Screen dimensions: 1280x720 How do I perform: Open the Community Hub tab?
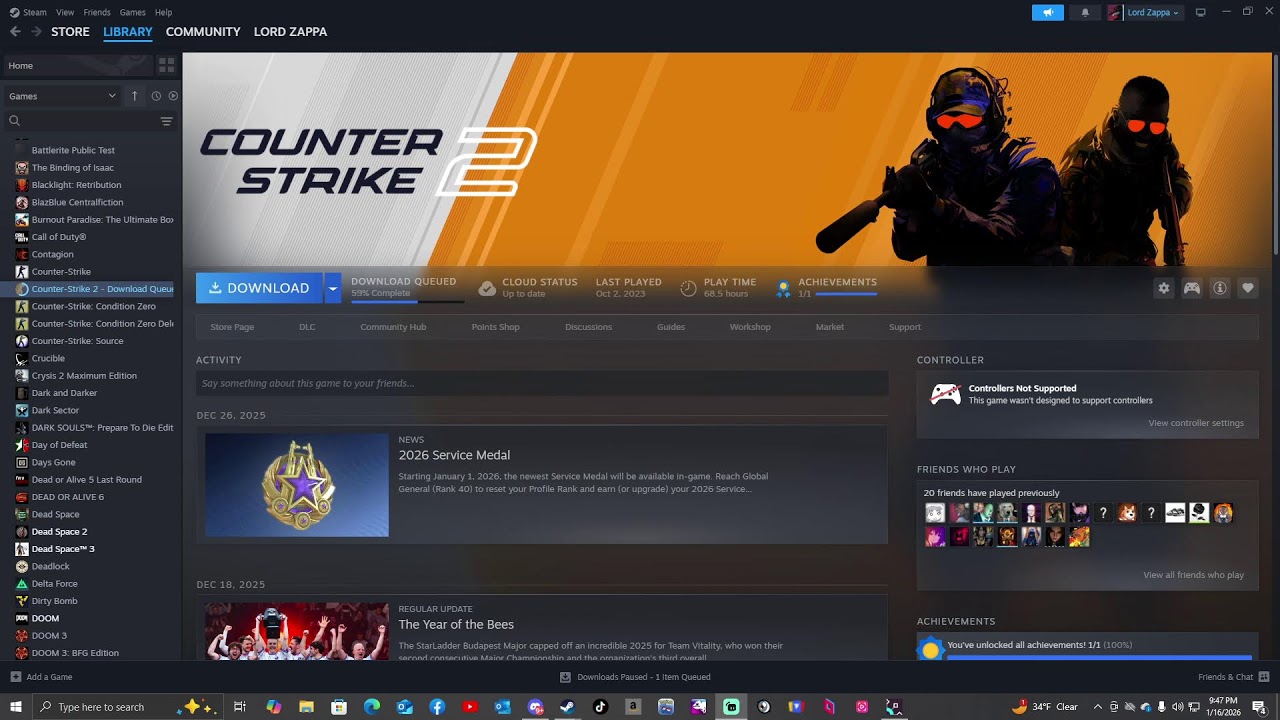(393, 327)
